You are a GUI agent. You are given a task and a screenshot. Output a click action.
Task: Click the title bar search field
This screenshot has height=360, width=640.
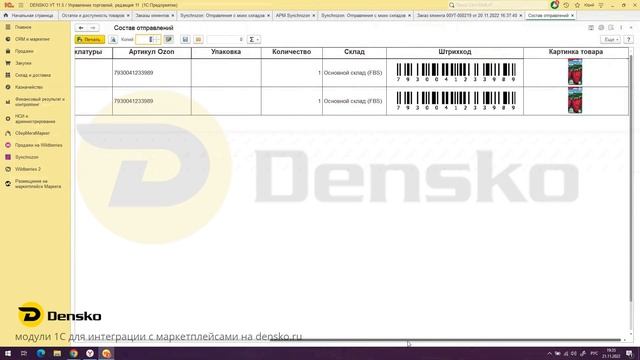click(497, 5)
